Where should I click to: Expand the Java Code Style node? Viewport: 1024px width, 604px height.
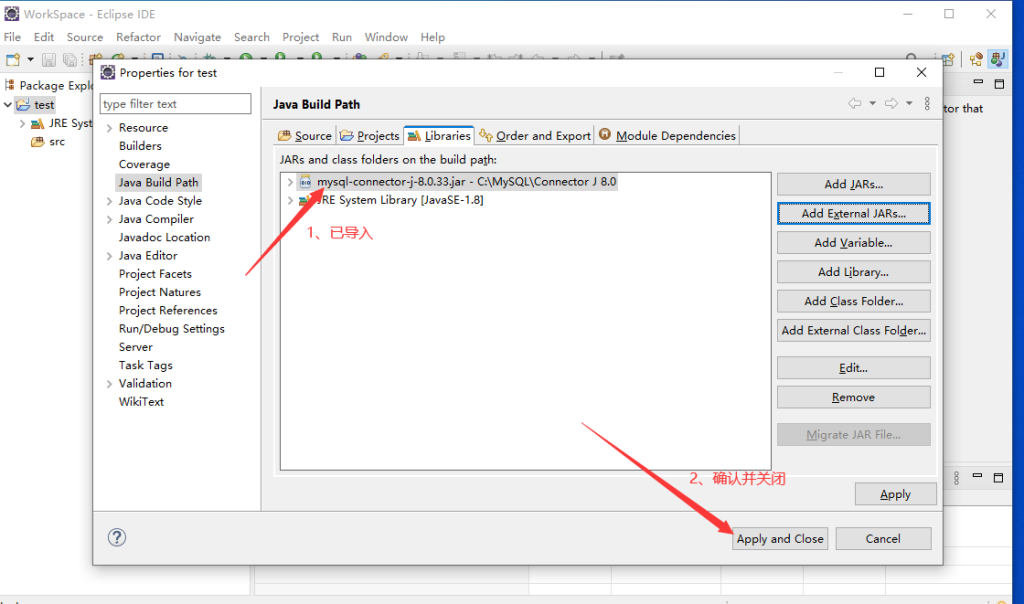point(109,201)
